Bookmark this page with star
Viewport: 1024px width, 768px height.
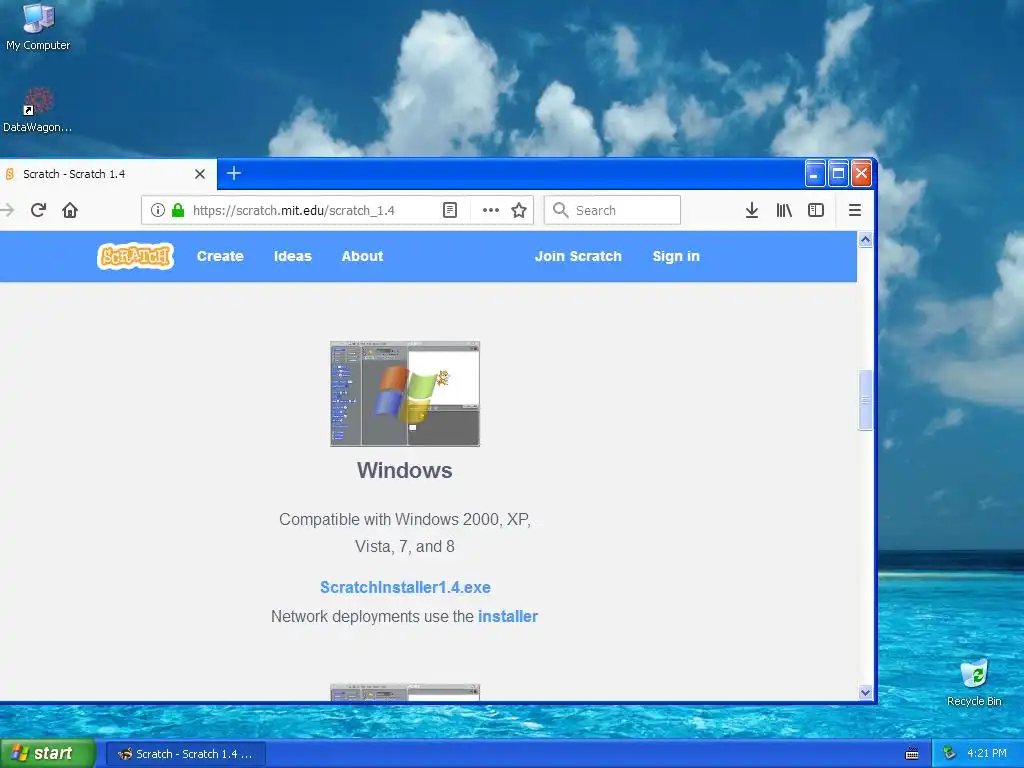point(519,210)
